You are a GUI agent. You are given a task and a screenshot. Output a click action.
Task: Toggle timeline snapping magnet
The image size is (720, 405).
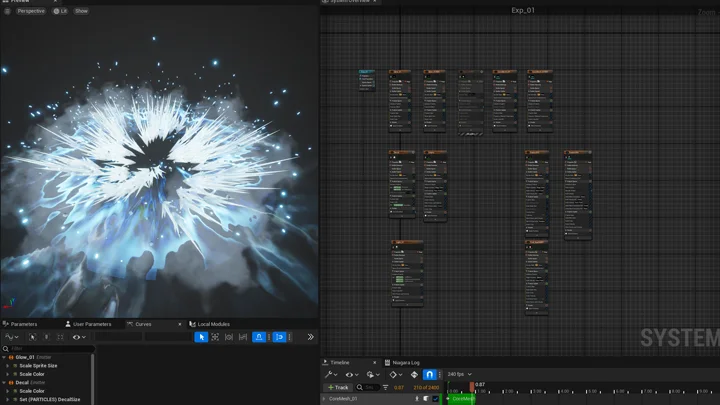coord(429,375)
